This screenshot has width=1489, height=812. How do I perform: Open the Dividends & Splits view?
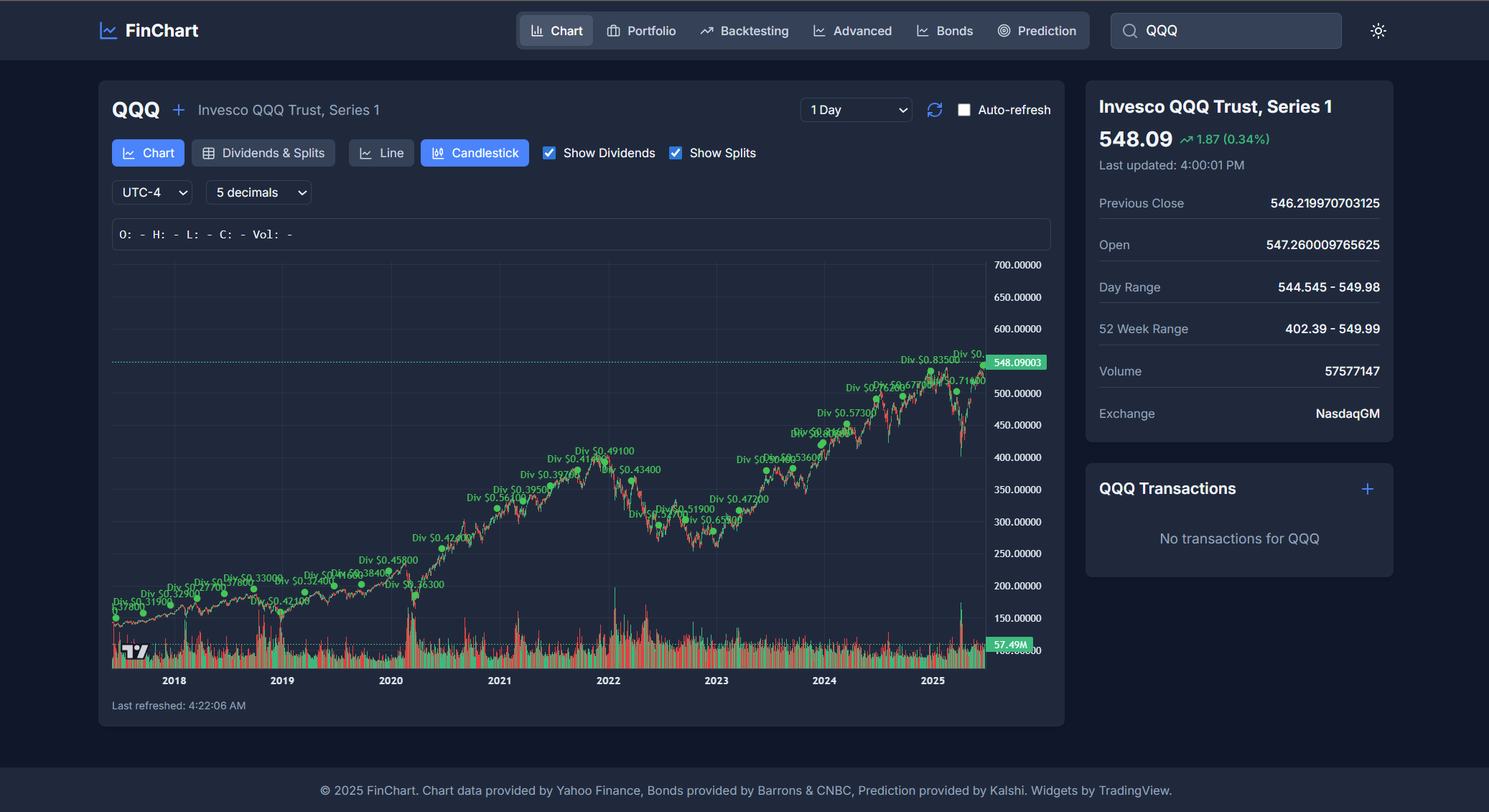(x=263, y=153)
